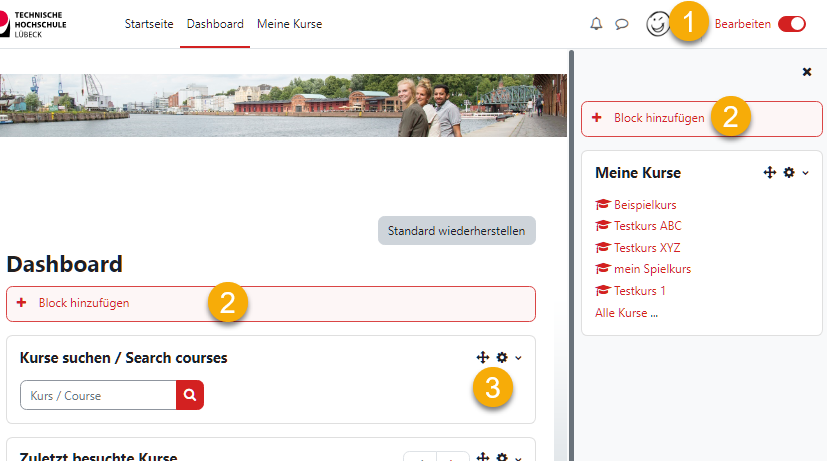
Task: Open the Testkurs XYZ course link
Action: (647, 247)
